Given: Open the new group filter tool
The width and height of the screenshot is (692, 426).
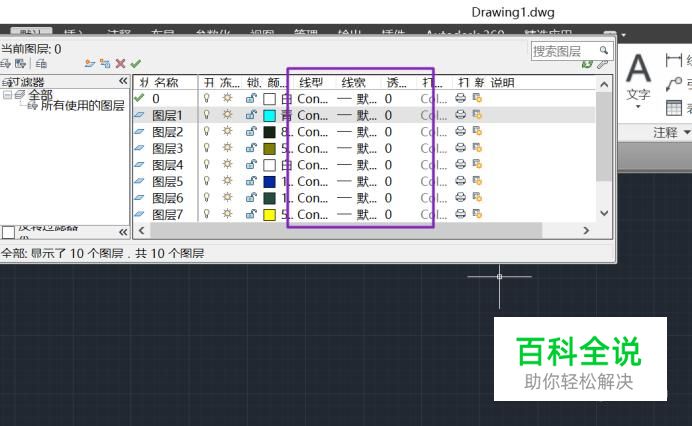Looking at the screenshot, I should point(20,64).
